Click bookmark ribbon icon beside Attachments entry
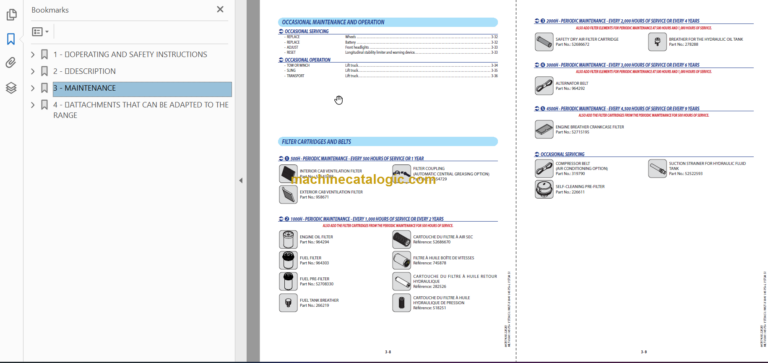The width and height of the screenshot is (768, 363). (x=44, y=105)
